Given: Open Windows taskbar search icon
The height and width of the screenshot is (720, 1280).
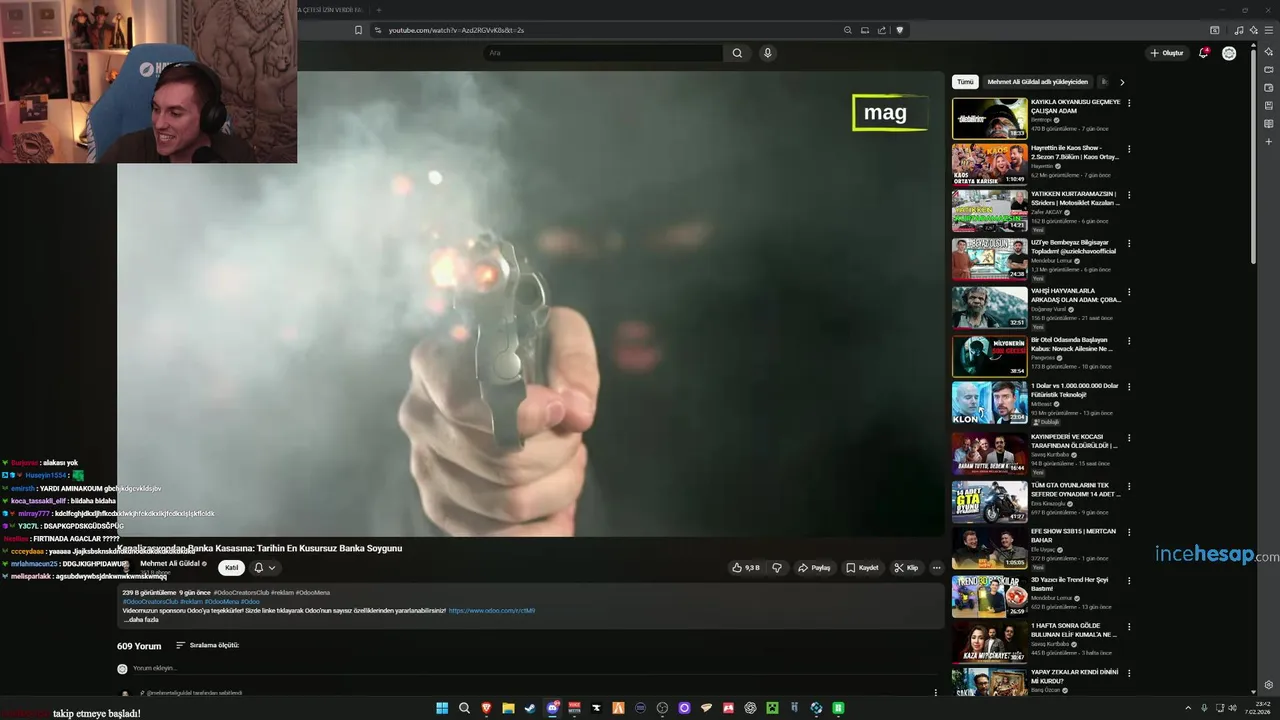Looking at the screenshot, I should click(464, 708).
